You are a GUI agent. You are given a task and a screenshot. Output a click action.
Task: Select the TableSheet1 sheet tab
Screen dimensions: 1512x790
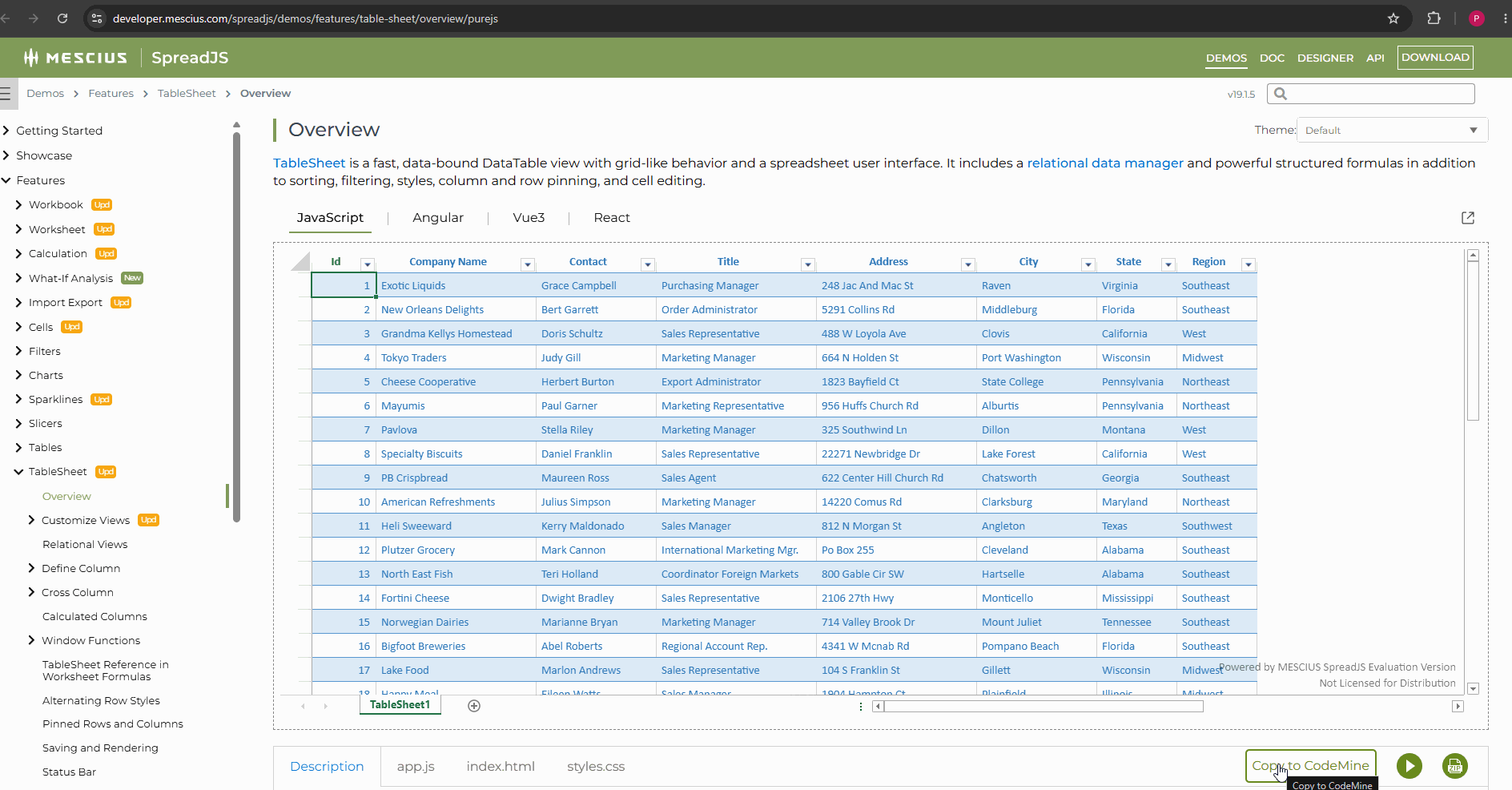coord(400,705)
